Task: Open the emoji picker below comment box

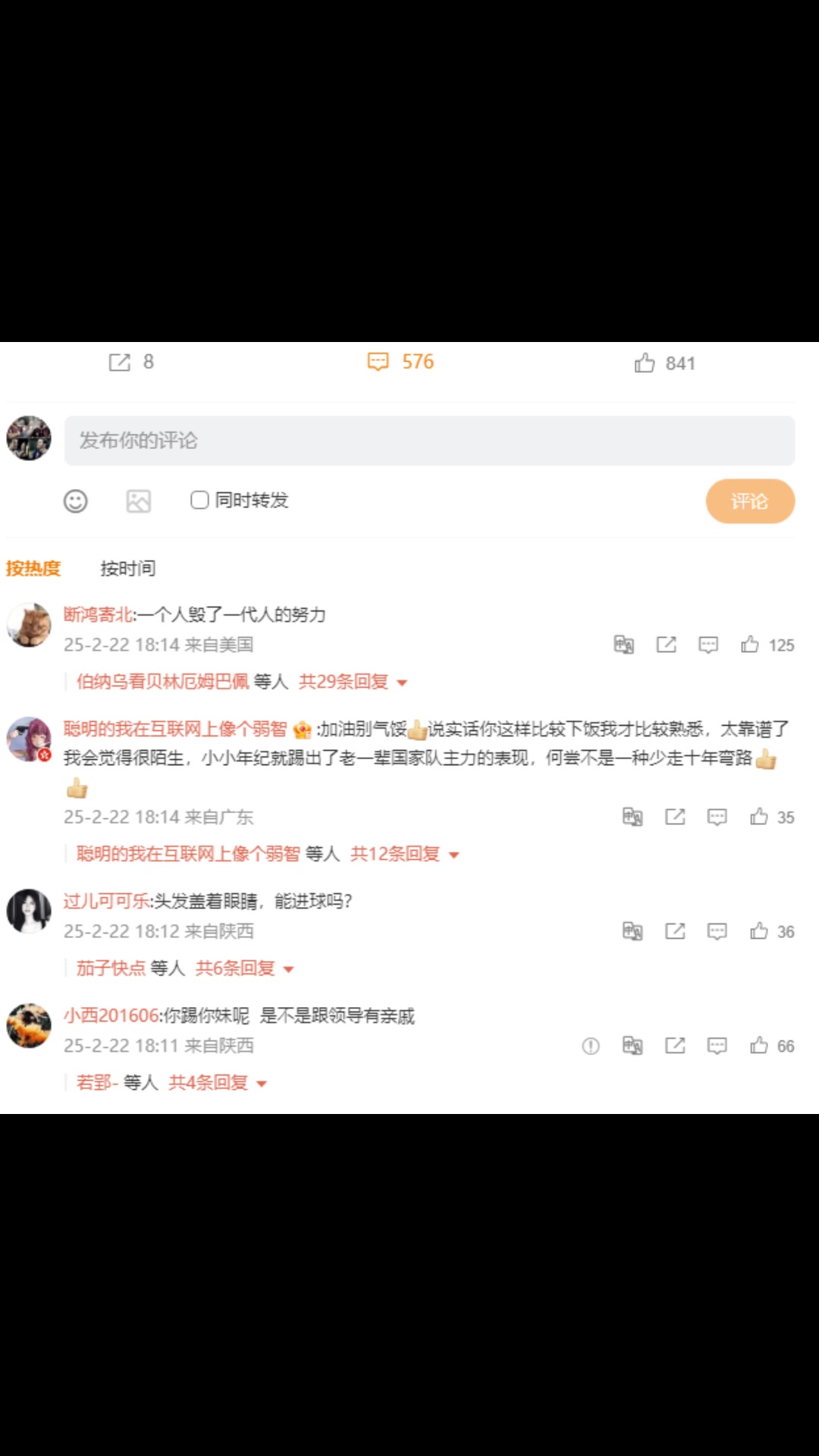Action: coord(75,500)
